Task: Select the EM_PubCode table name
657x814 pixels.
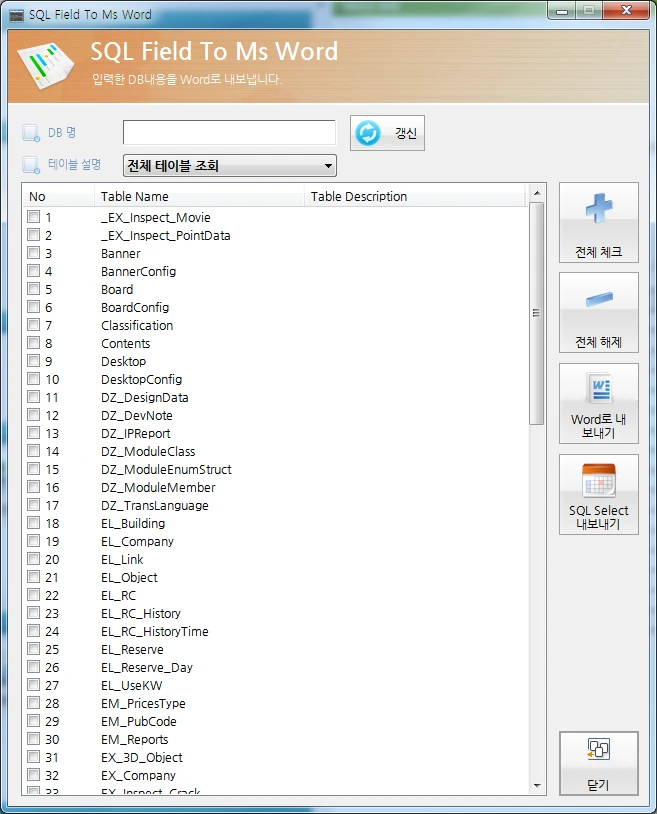Action: point(139,722)
